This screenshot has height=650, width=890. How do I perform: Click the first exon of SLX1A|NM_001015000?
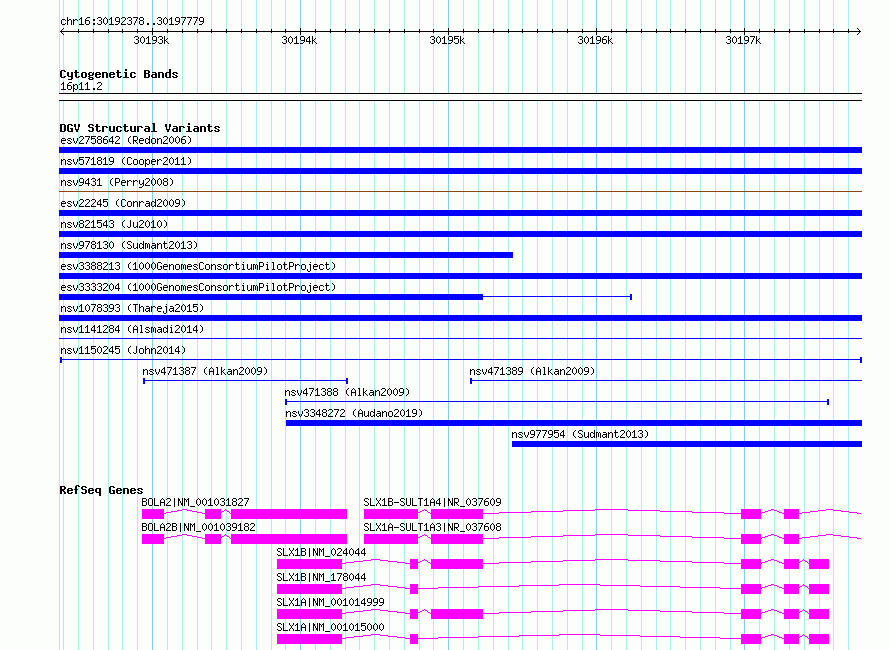click(x=309, y=639)
